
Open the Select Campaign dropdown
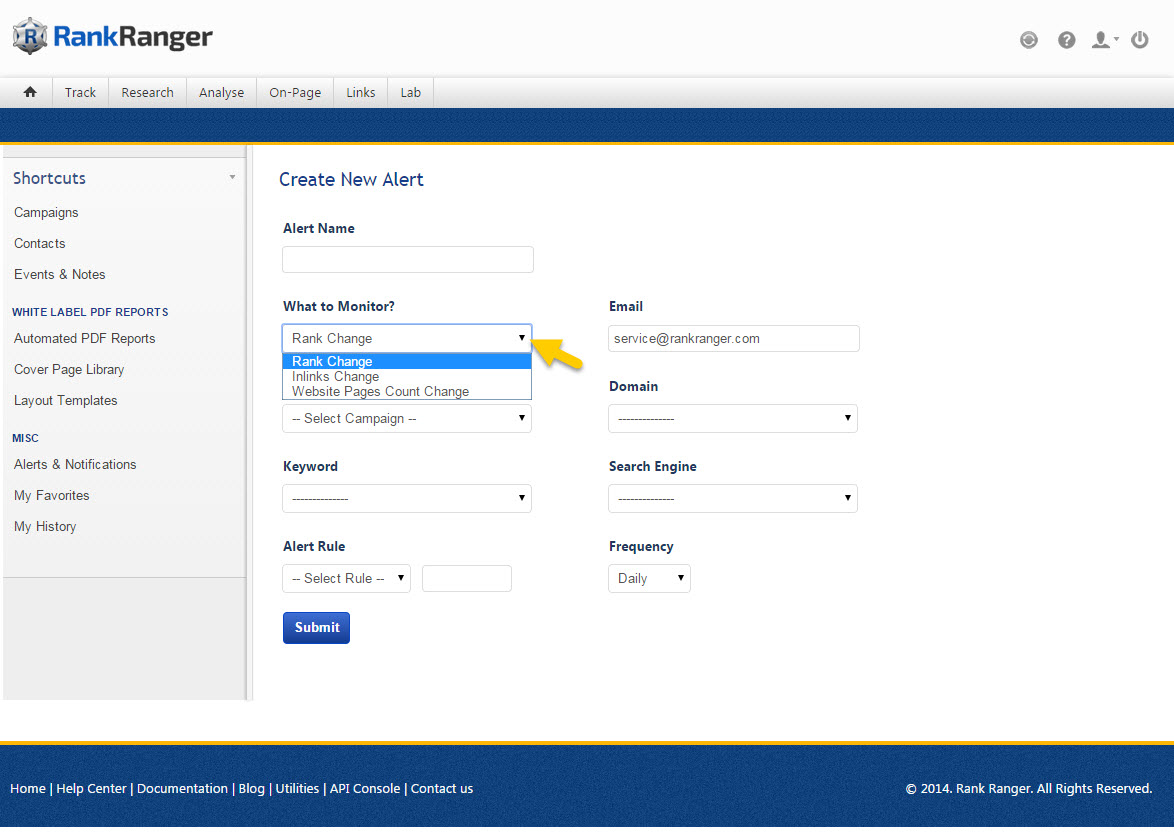pos(407,419)
